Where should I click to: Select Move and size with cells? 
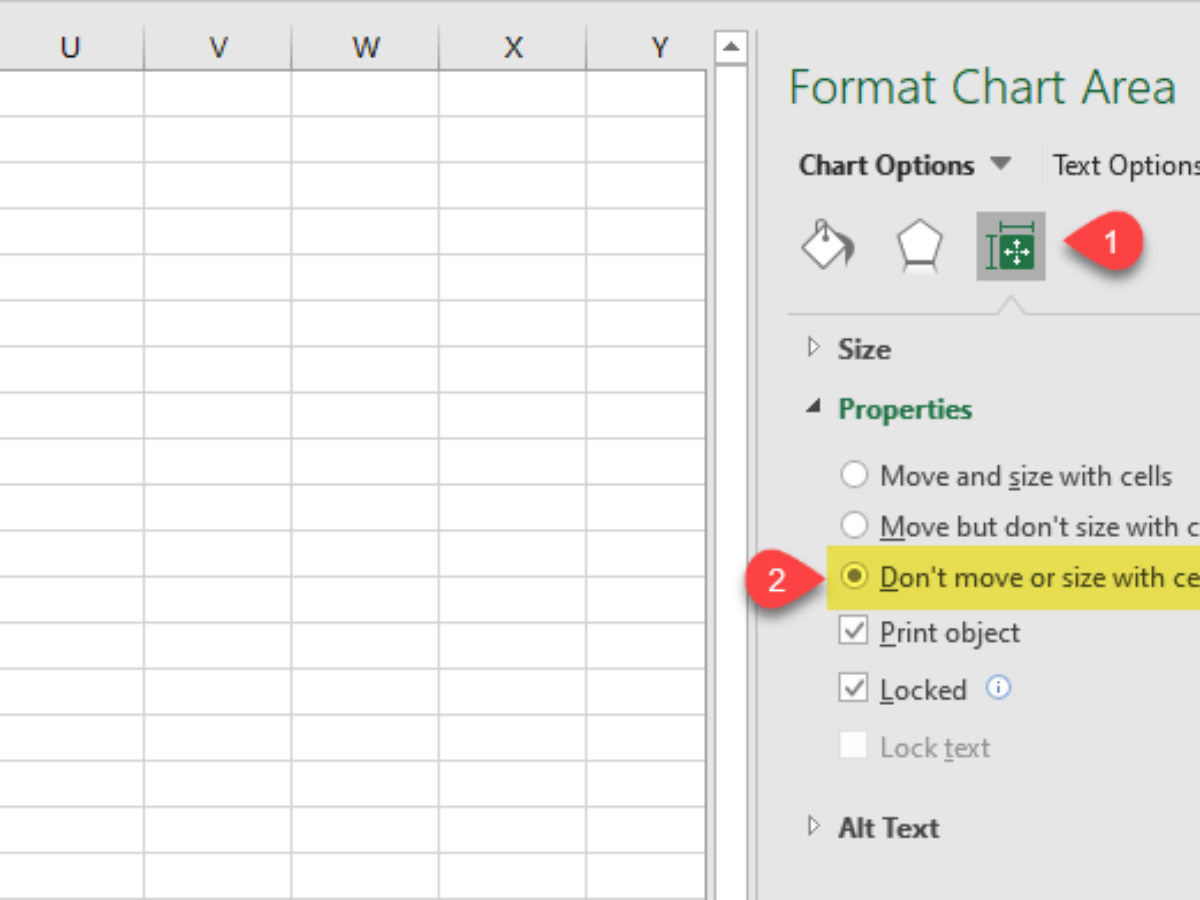[x=854, y=475]
